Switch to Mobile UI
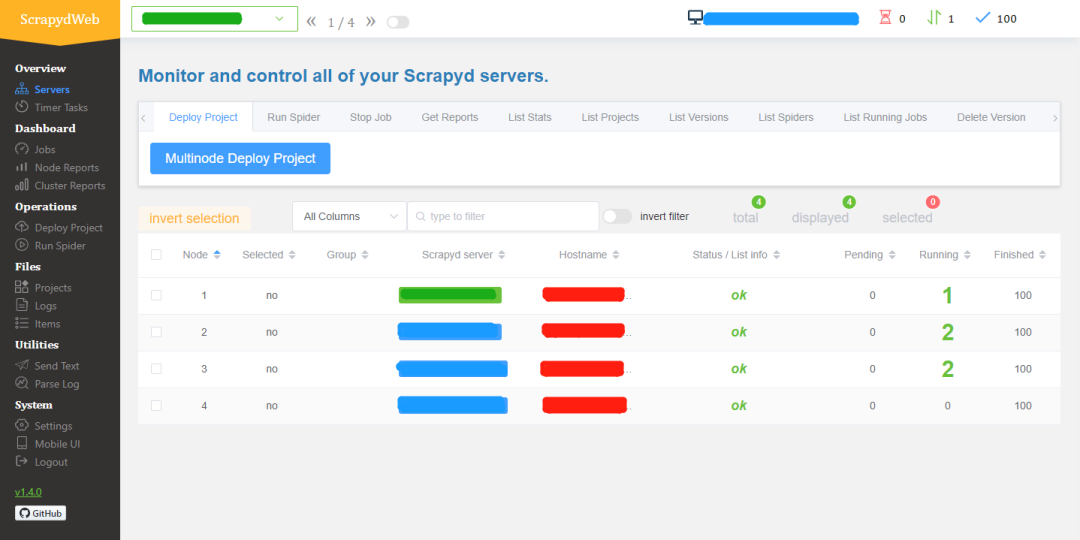Viewport: 1080px width, 540px height. pyautogui.click(x=48, y=444)
